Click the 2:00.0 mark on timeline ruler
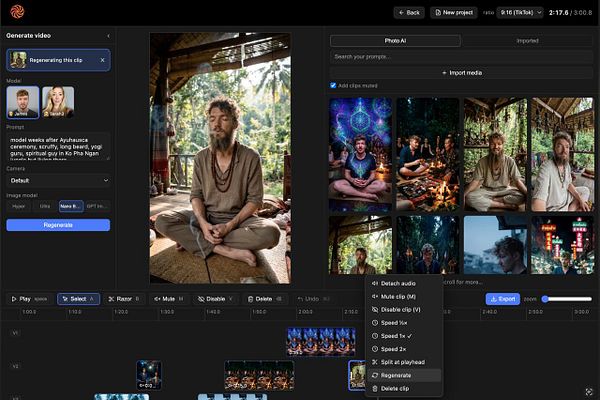The width and height of the screenshot is (600, 400). click(305, 312)
